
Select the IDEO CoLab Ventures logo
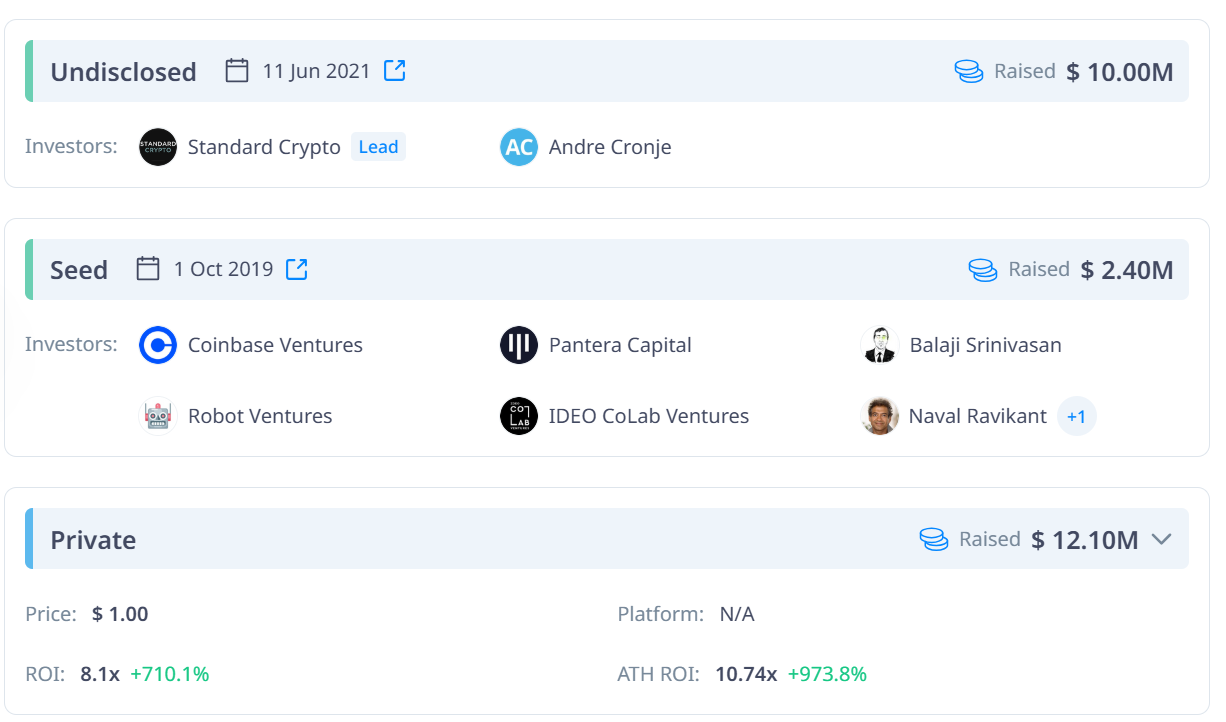[x=518, y=416]
